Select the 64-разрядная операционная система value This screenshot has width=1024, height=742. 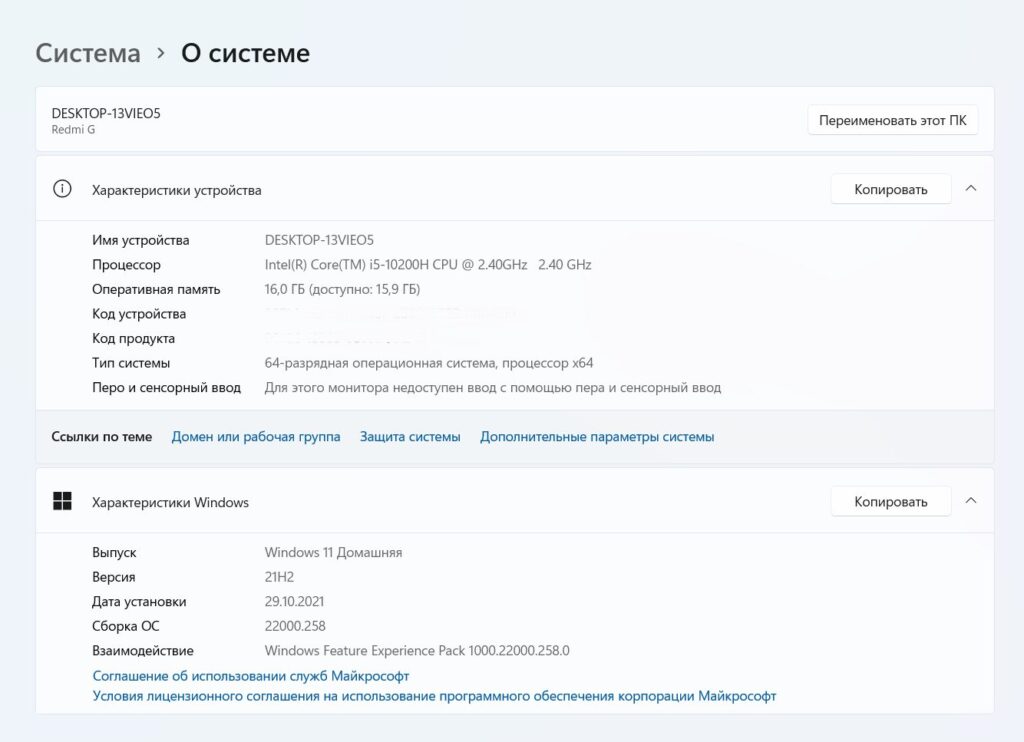point(429,363)
